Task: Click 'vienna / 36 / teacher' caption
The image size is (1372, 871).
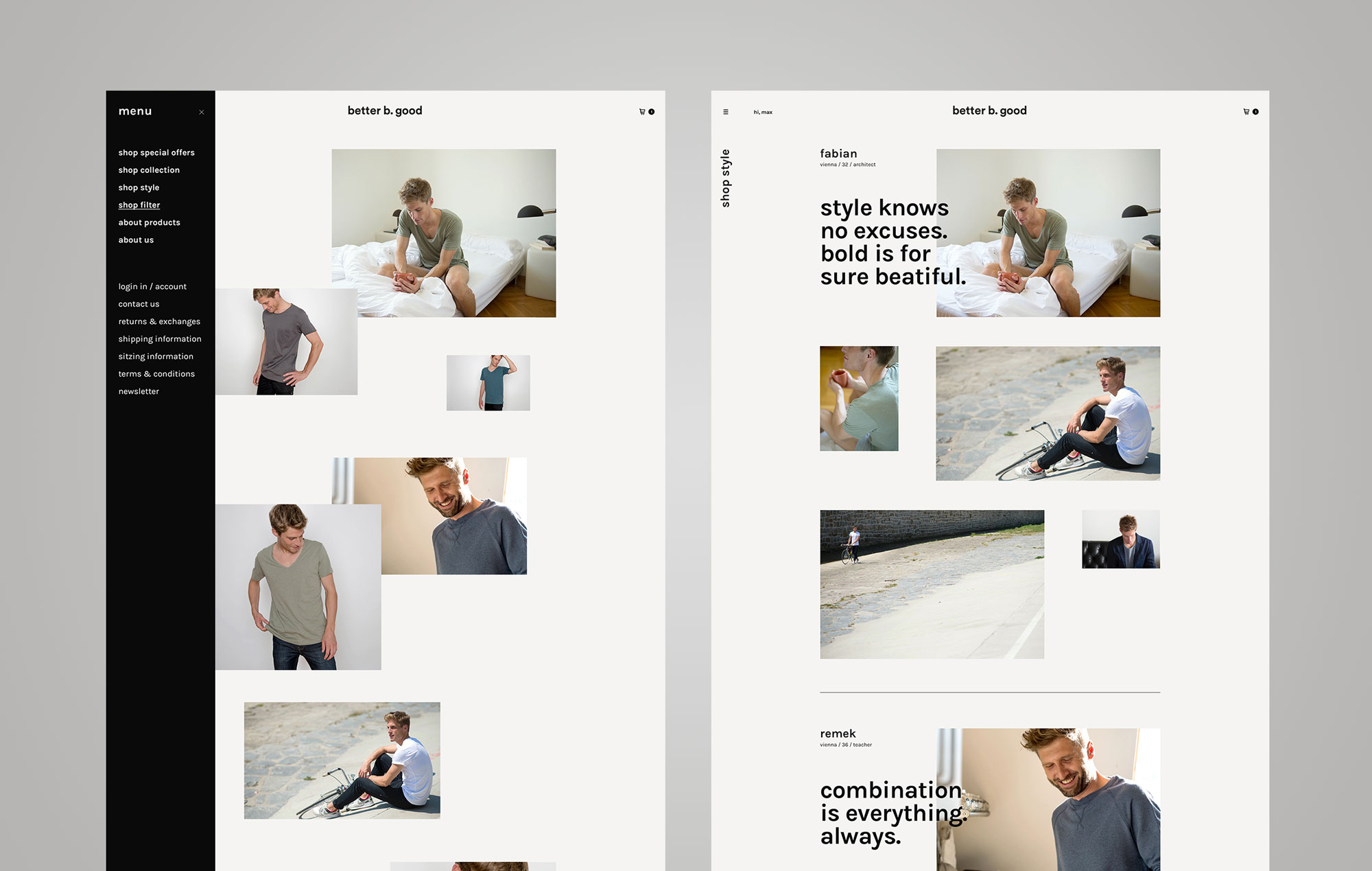Action: 846,745
